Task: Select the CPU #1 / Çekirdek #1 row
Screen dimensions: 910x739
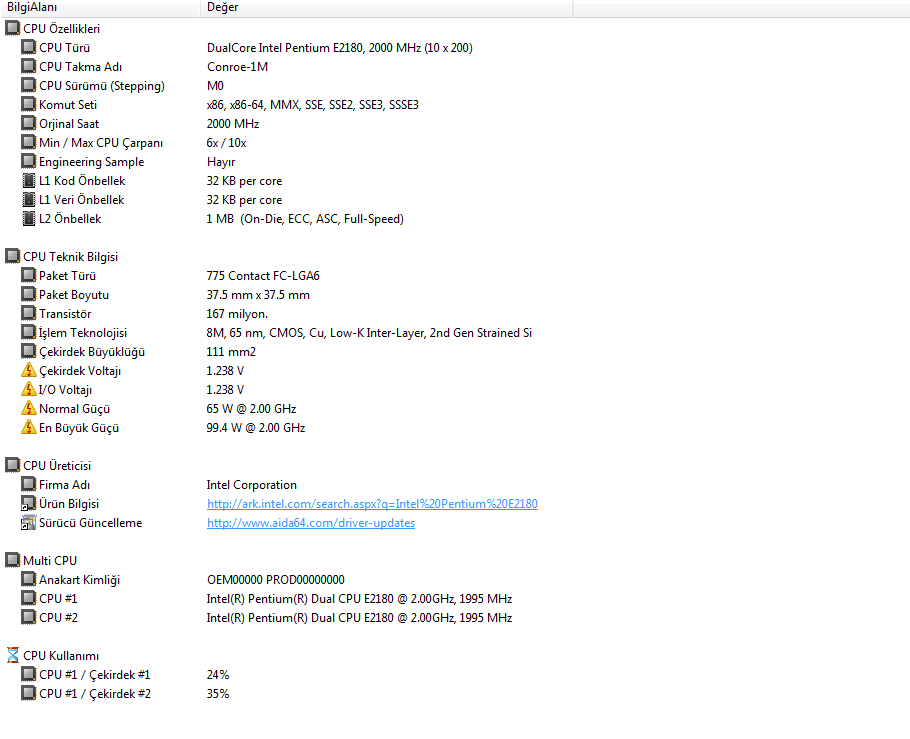Action: (95, 675)
